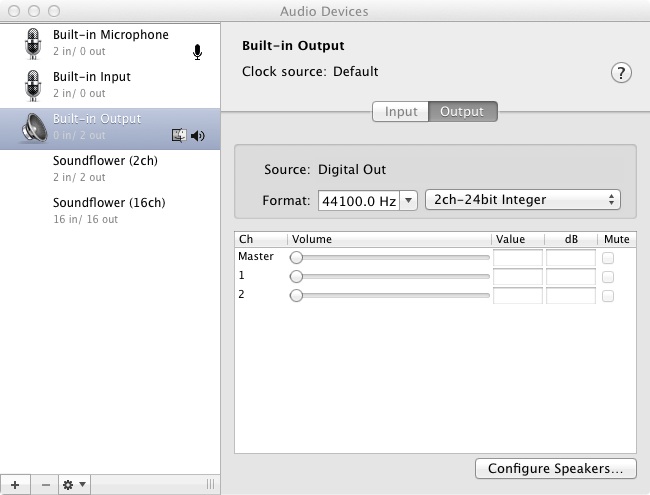Click the default output speaker badge
This screenshot has height=495, width=650.
click(198, 136)
